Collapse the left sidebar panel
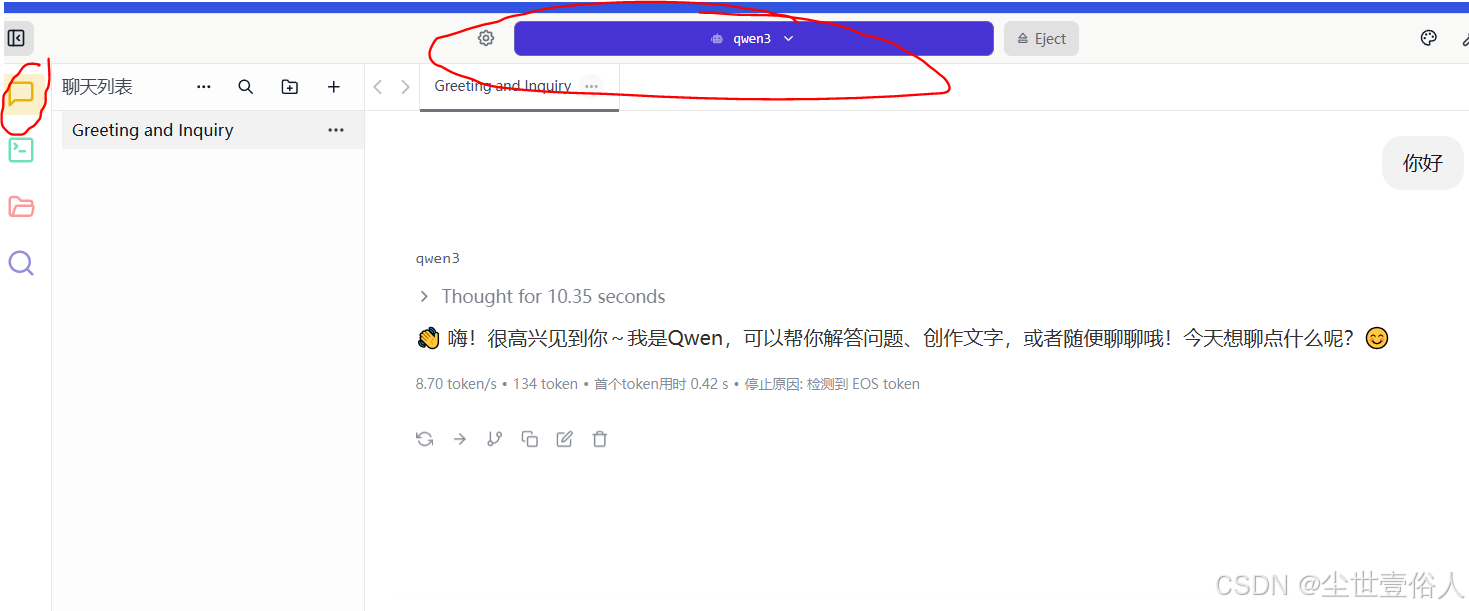Image resolution: width=1469 pixels, height=611 pixels. [16, 39]
